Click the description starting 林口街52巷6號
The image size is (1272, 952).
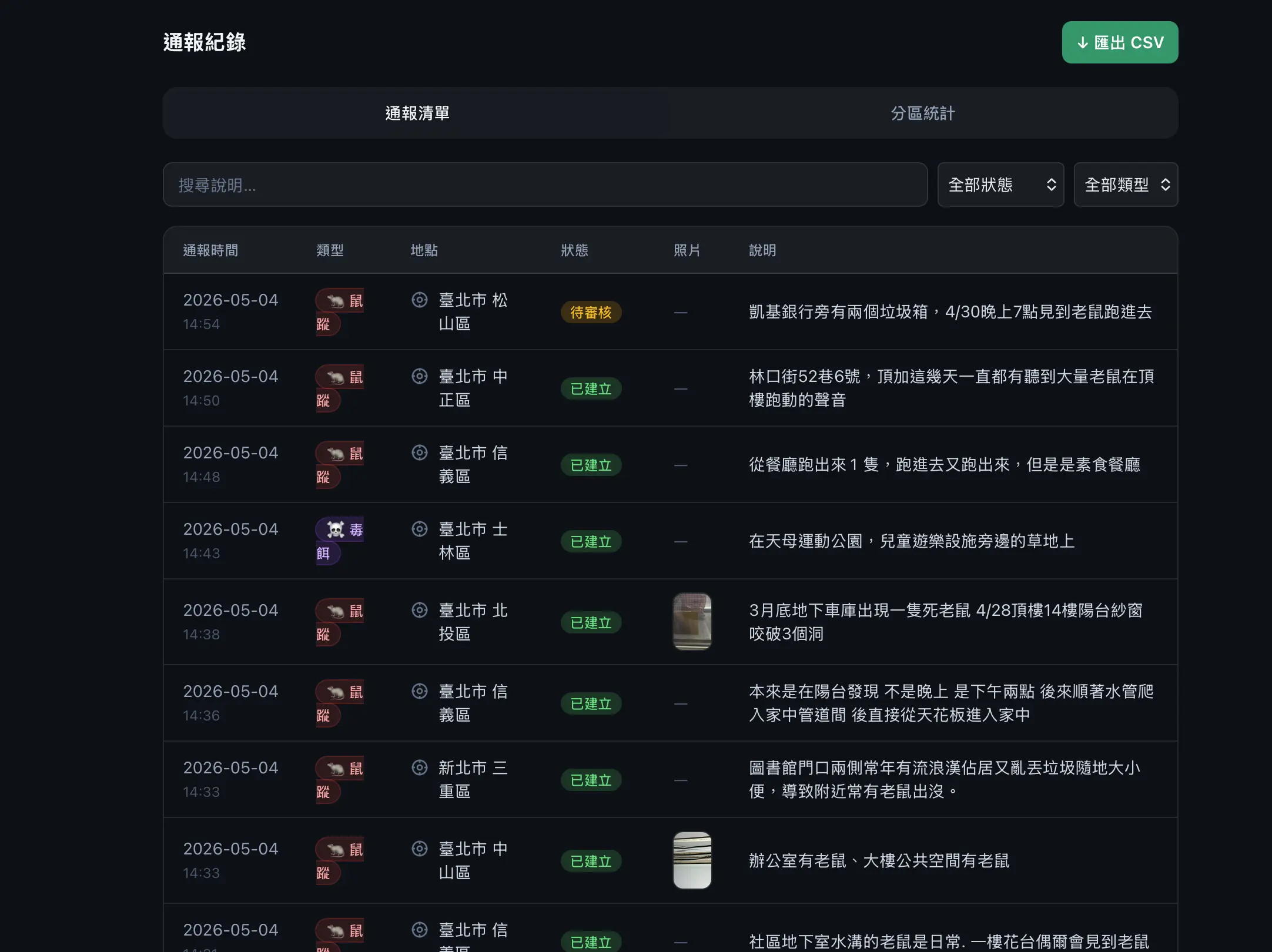(x=952, y=388)
